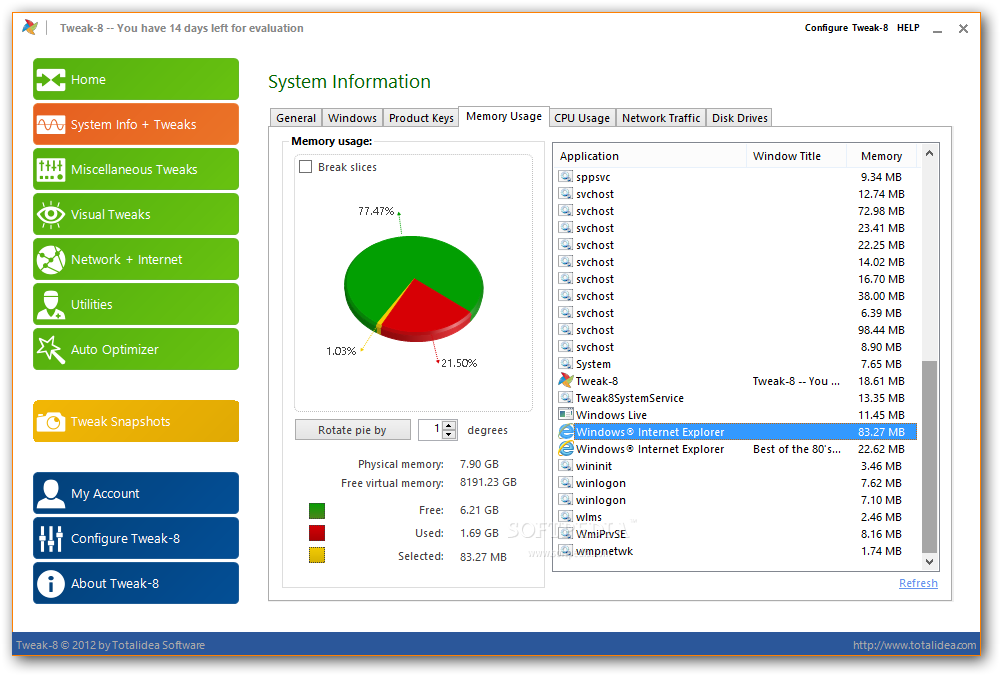Screen dimensions: 1001x676
Task: Click the Miscellaneous Tweaks sliders icon
Action: click(x=50, y=169)
